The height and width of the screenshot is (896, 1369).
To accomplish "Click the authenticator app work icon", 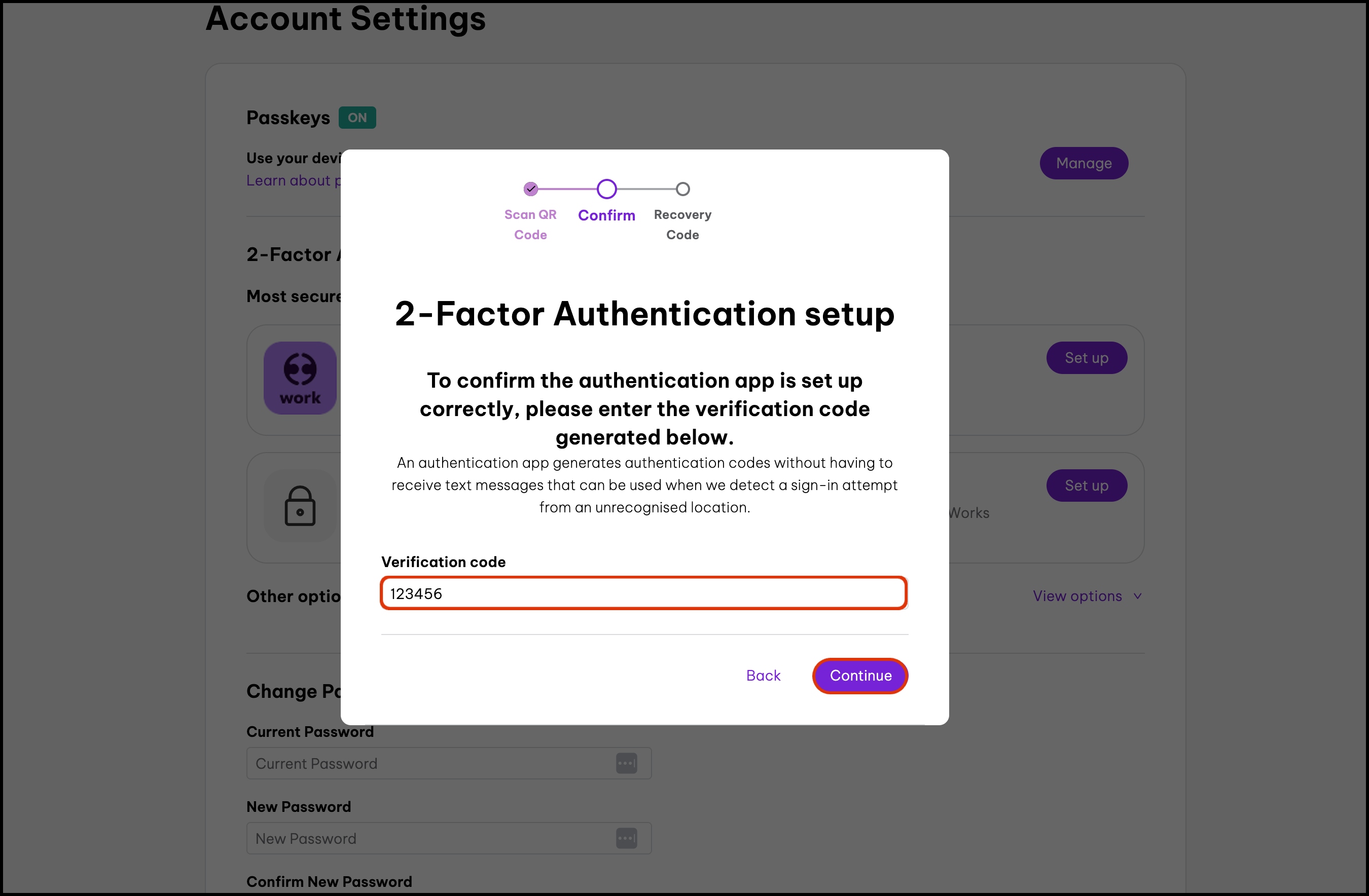I will (x=300, y=378).
